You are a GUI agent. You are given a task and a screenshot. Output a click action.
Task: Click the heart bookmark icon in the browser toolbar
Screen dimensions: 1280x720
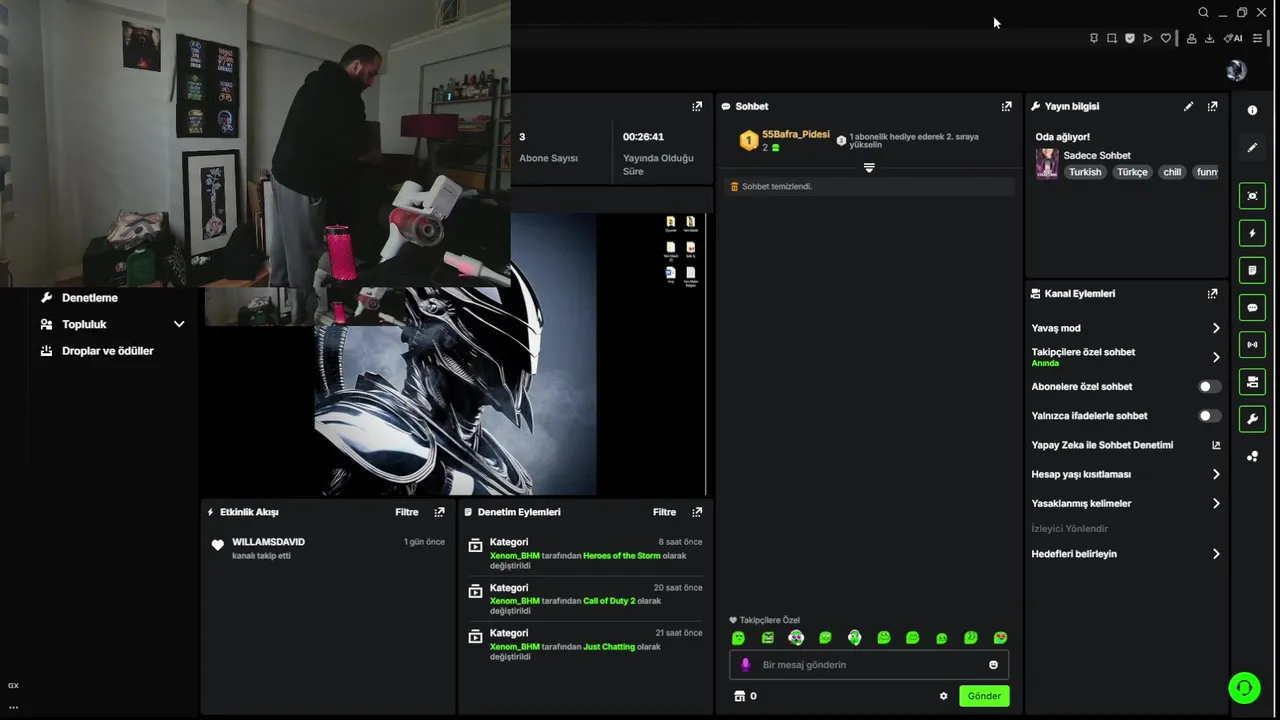coord(1166,38)
